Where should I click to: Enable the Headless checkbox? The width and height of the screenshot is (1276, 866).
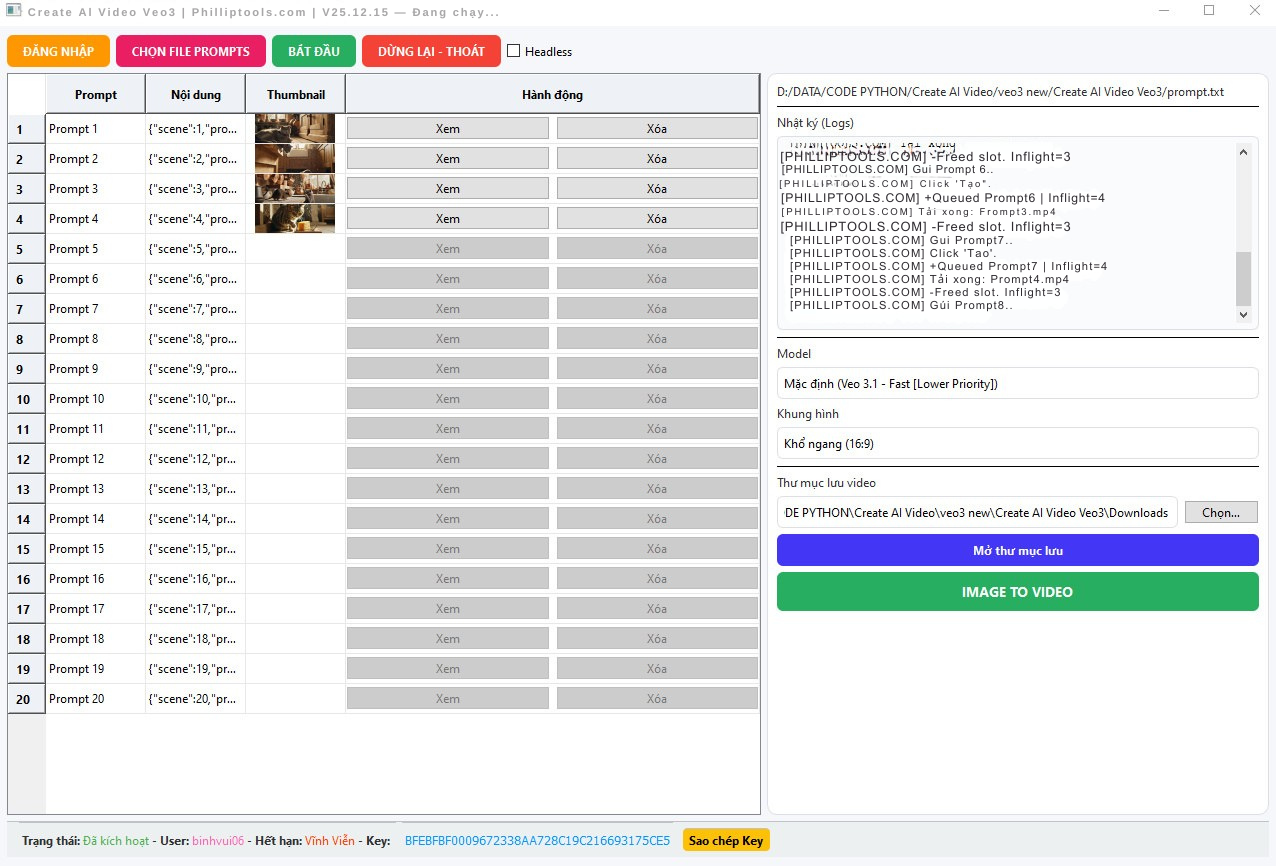(x=514, y=51)
